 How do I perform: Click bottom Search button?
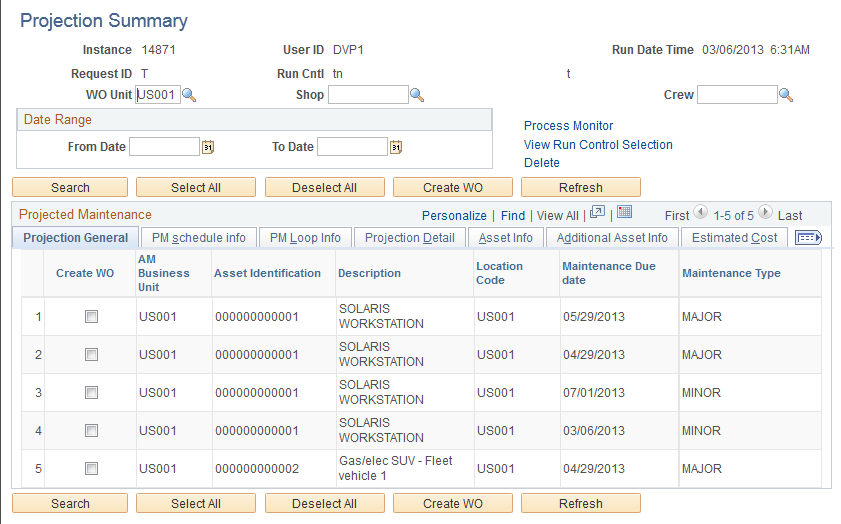(x=70, y=504)
